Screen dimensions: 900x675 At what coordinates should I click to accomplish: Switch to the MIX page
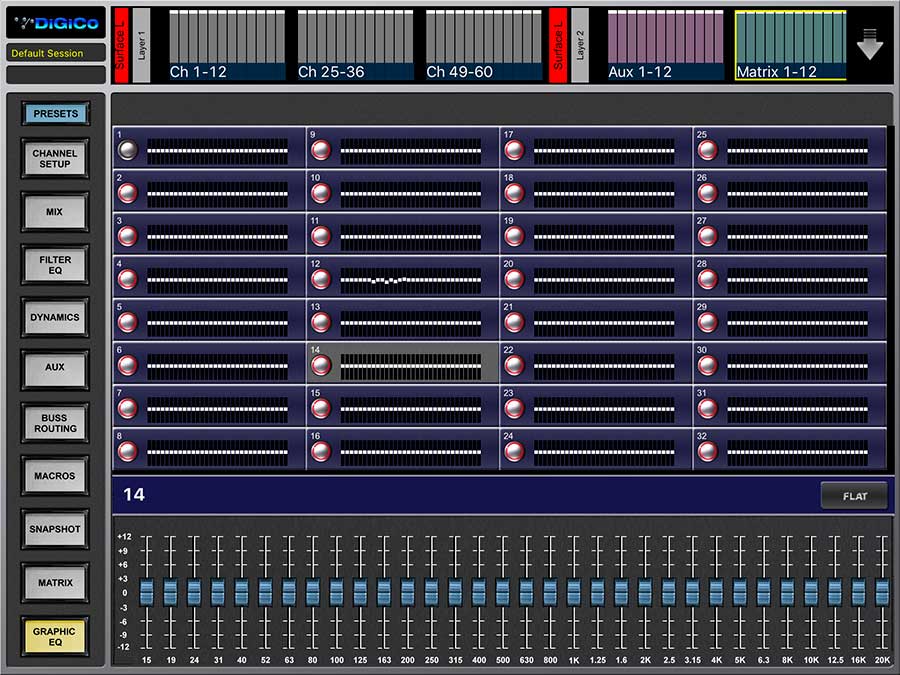coord(55,212)
